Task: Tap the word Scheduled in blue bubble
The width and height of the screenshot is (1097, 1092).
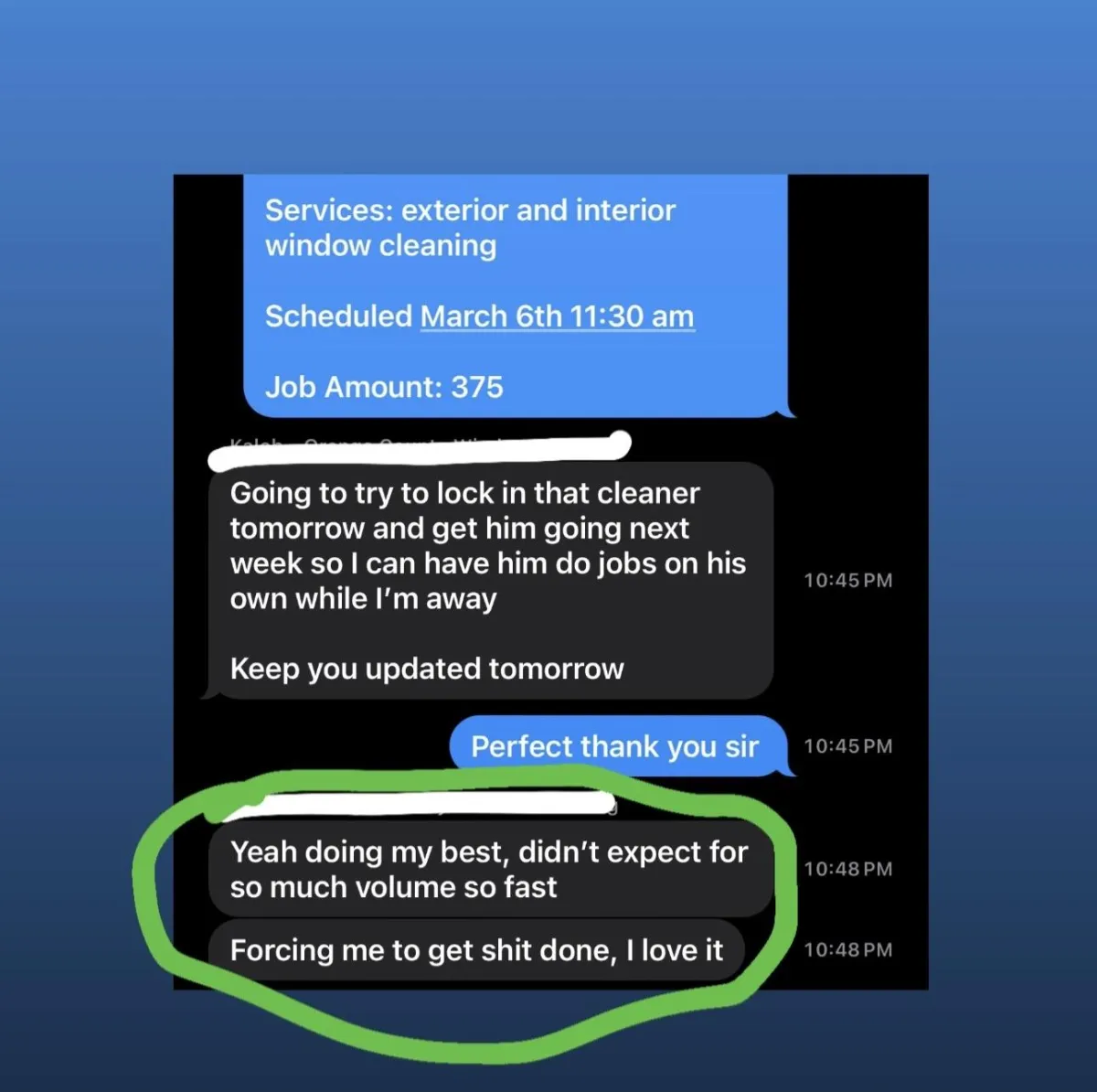Action: pyautogui.click(x=338, y=316)
